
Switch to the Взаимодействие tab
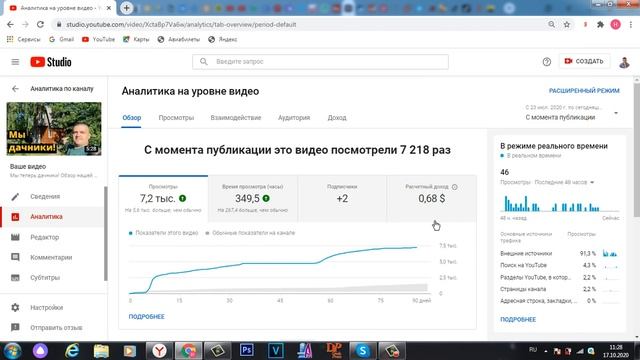click(x=236, y=118)
